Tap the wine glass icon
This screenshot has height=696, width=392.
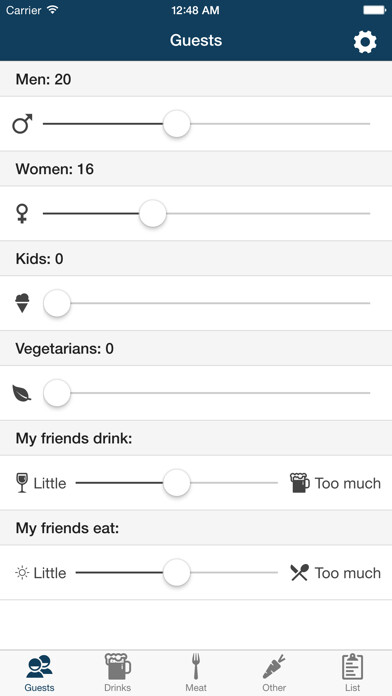pyautogui.click(x=22, y=482)
